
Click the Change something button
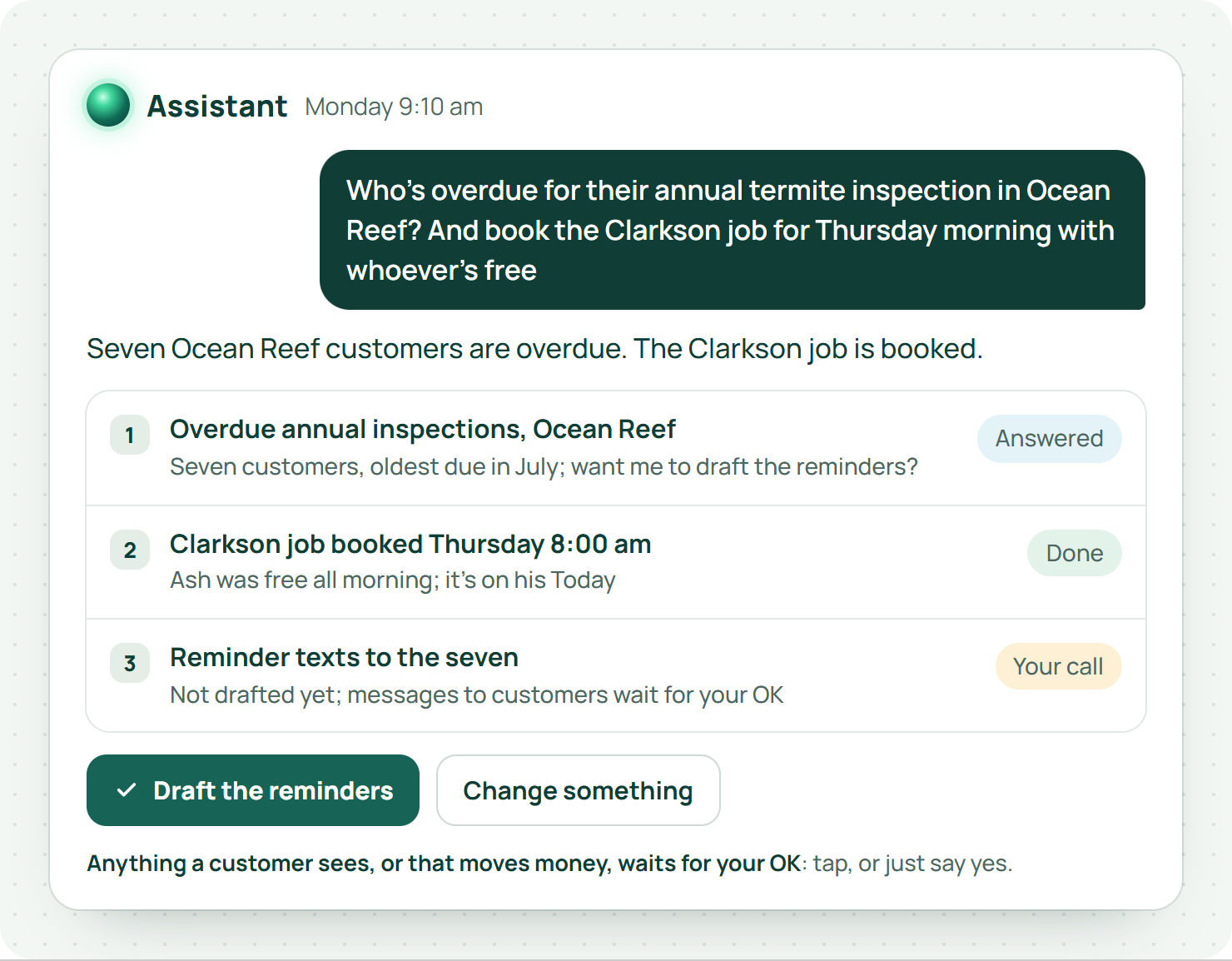tap(578, 790)
